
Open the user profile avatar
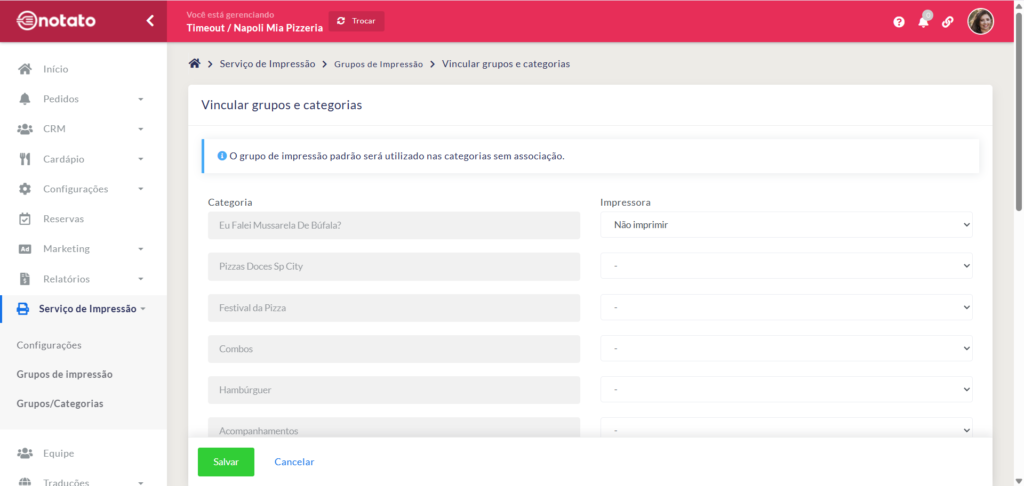click(x=980, y=21)
